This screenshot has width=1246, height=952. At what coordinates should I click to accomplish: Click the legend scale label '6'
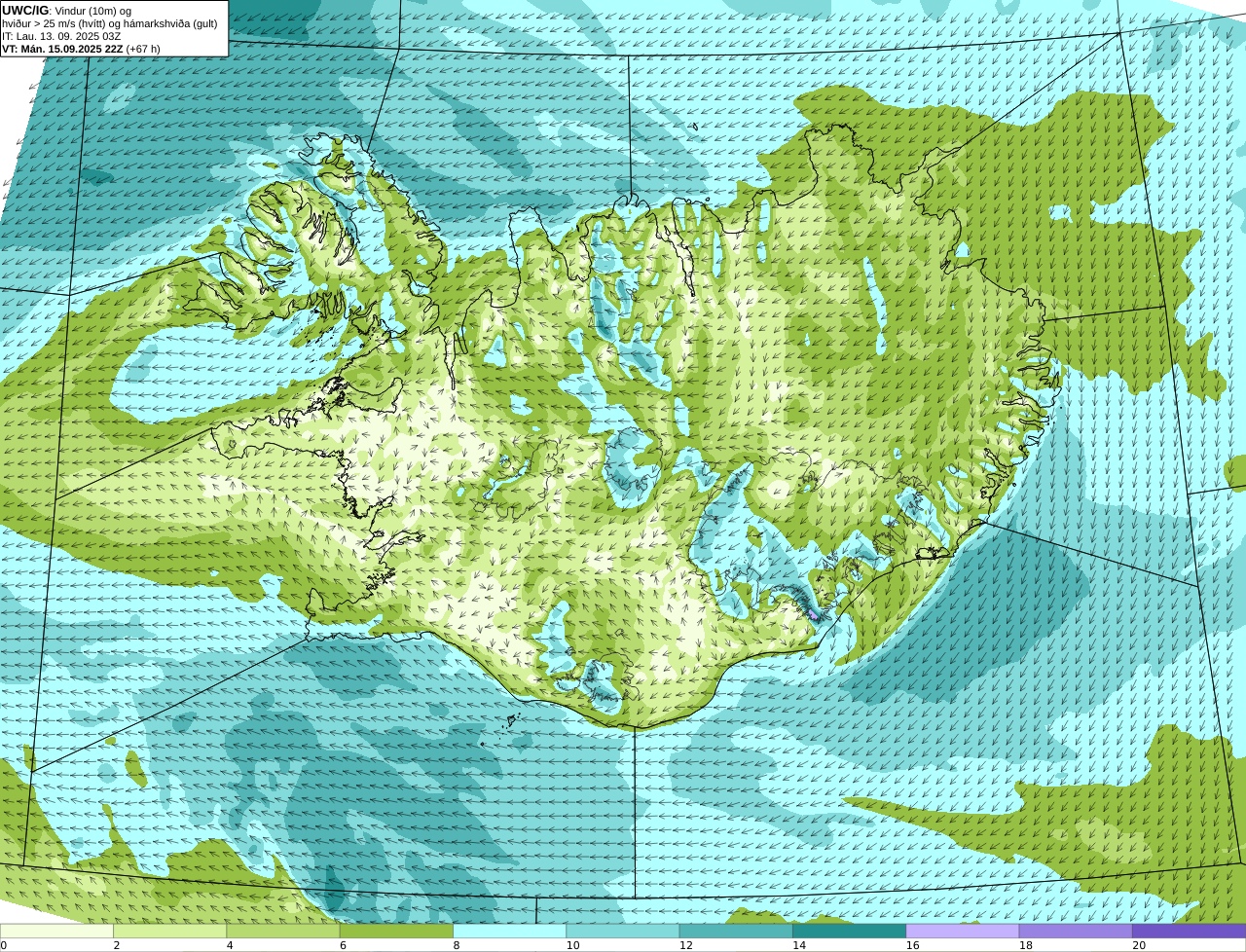click(343, 945)
